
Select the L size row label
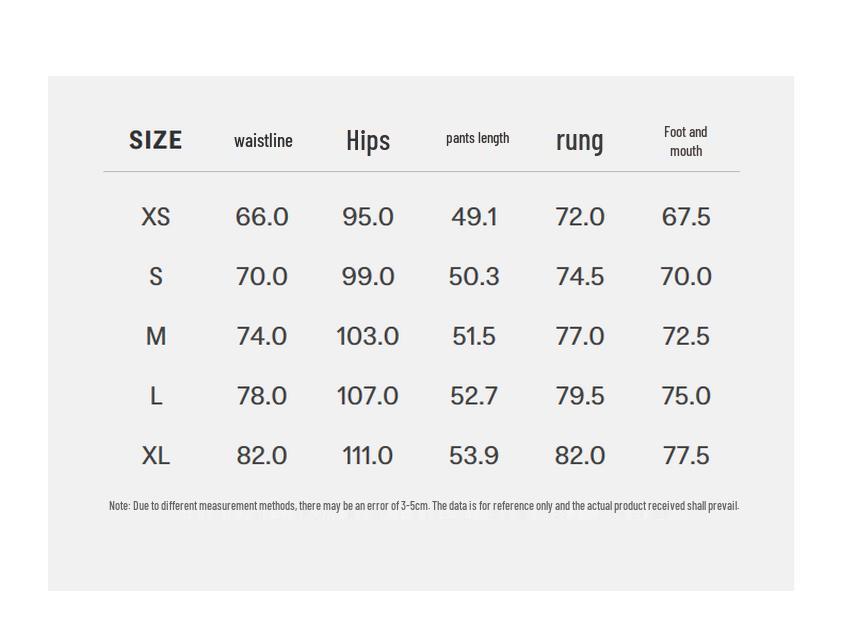[156, 396]
